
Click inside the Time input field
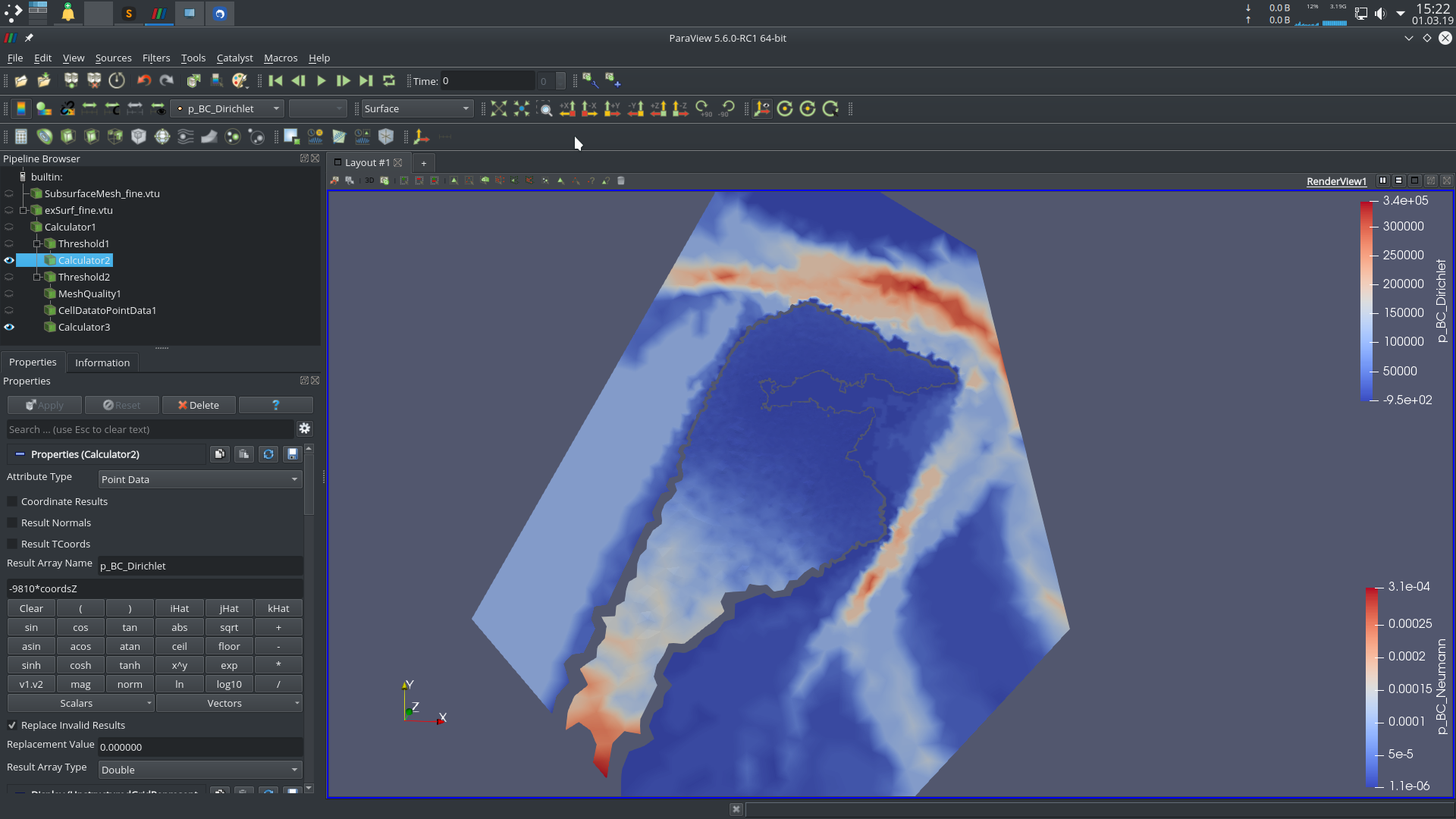pyautogui.click(x=485, y=80)
